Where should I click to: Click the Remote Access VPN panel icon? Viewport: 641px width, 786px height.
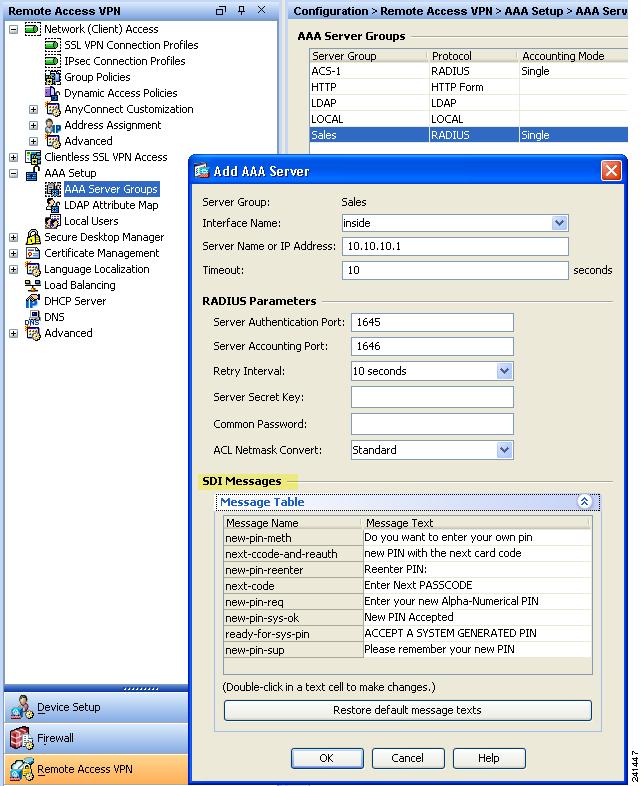click(22, 769)
